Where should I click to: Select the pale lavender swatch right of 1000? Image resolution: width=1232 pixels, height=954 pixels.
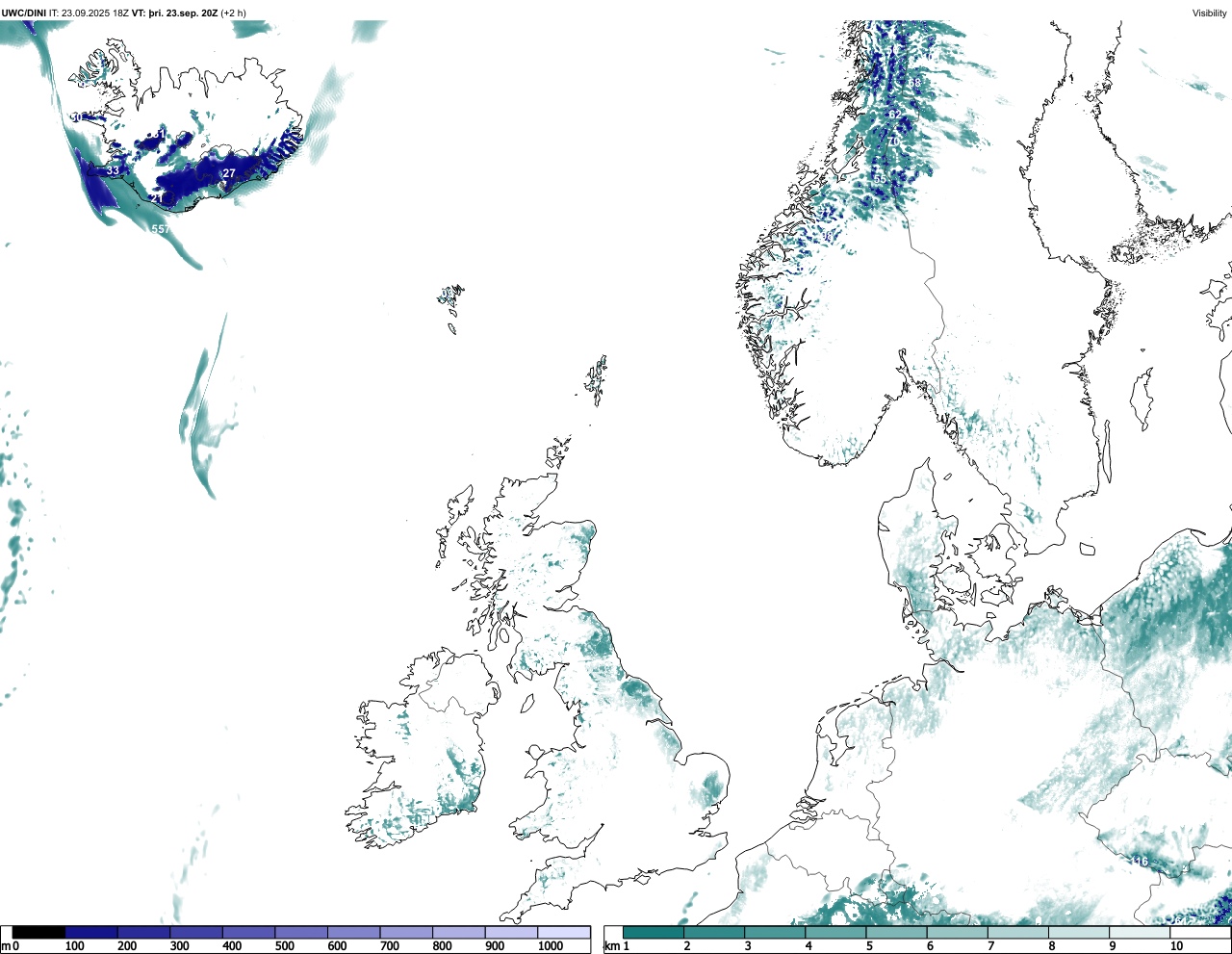[x=563, y=932]
